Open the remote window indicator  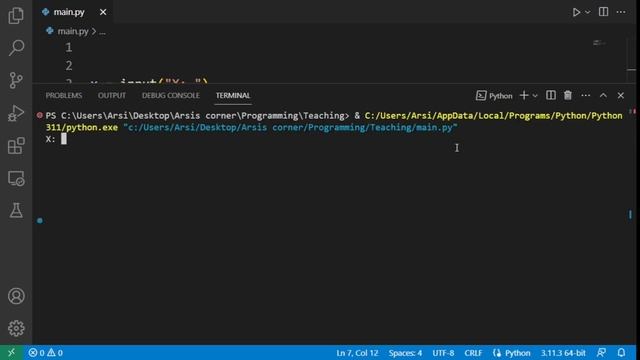pyautogui.click(x=11, y=353)
